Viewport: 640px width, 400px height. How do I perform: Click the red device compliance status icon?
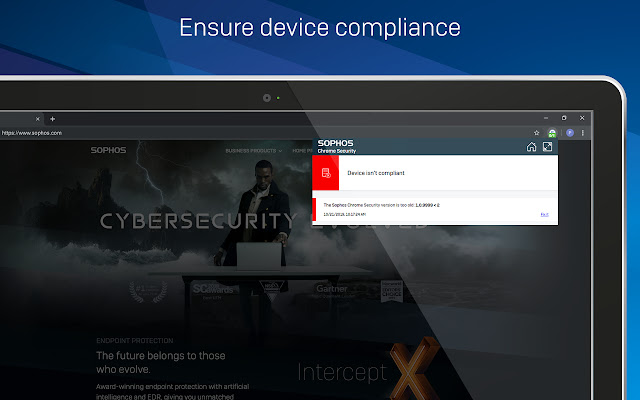pos(326,173)
